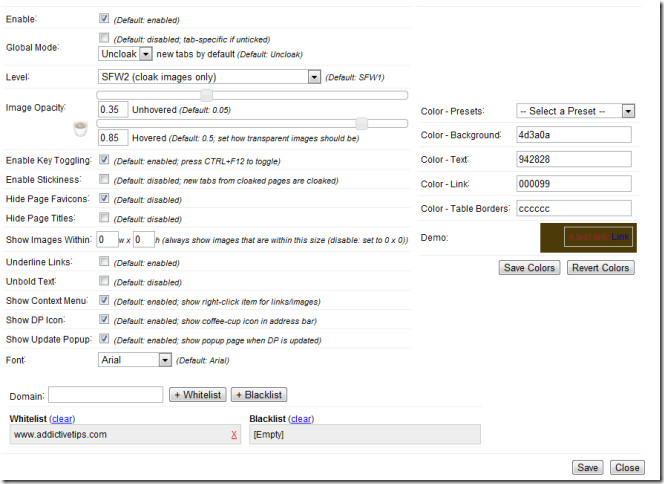This screenshot has width=664, height=484.
Task: Open the Font dropdown set to Arial
Action: [x=135, y=360]
